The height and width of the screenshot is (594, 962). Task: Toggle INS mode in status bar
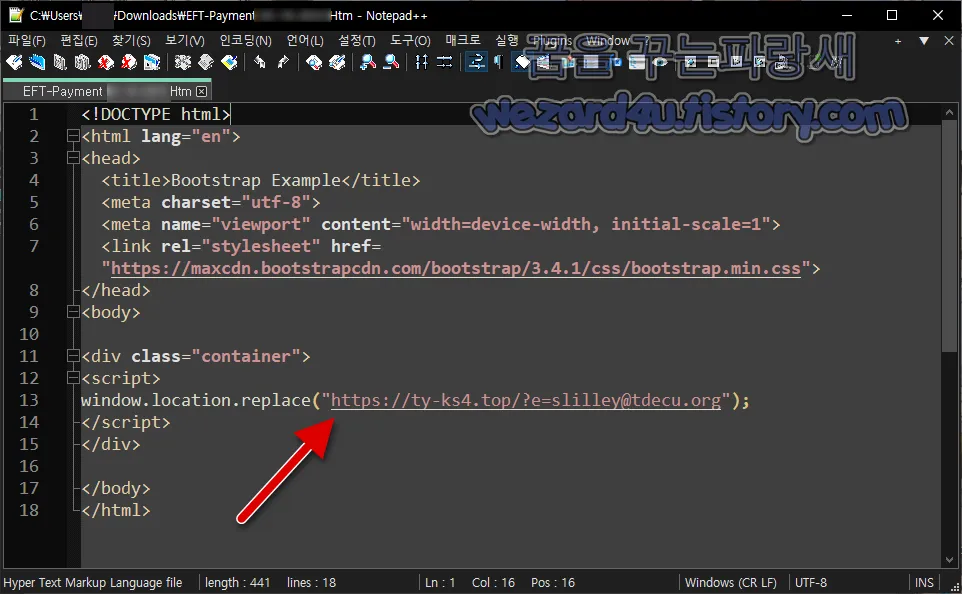click(924, 582)
